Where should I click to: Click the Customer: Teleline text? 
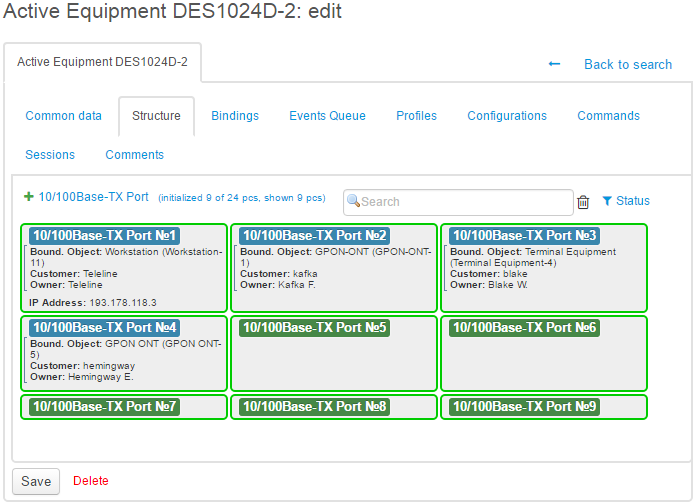coord(74,274)
